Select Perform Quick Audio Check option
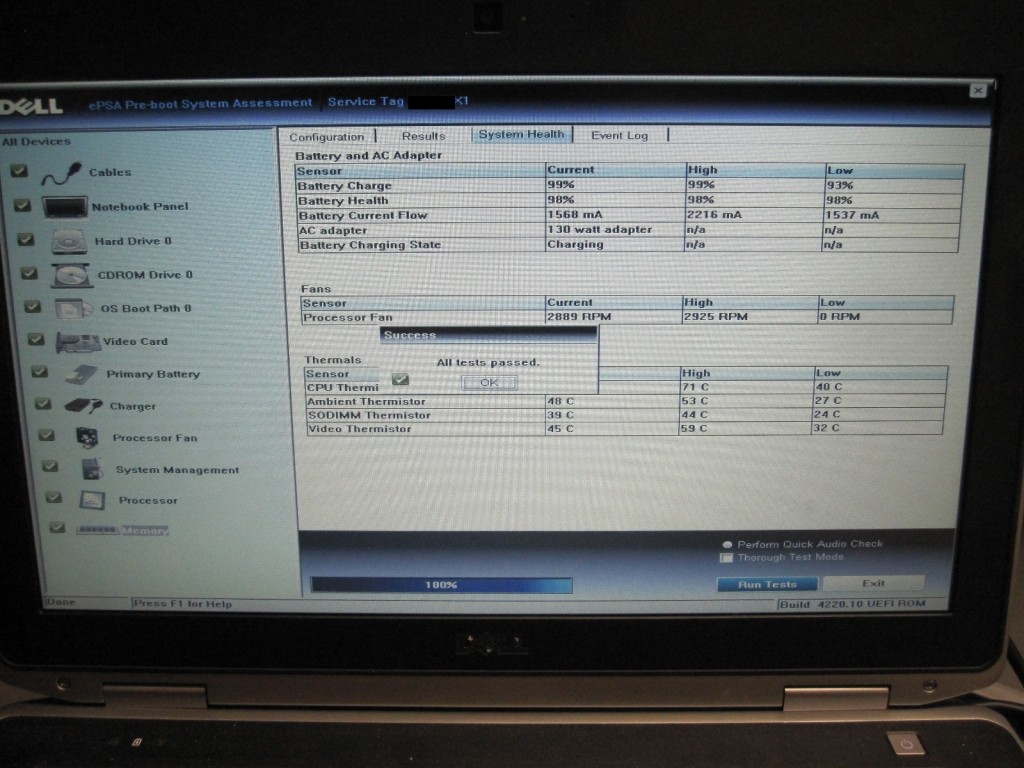The height and width of the screenshot is (768, 1024). pyautogui.click(x=727, y=544)
